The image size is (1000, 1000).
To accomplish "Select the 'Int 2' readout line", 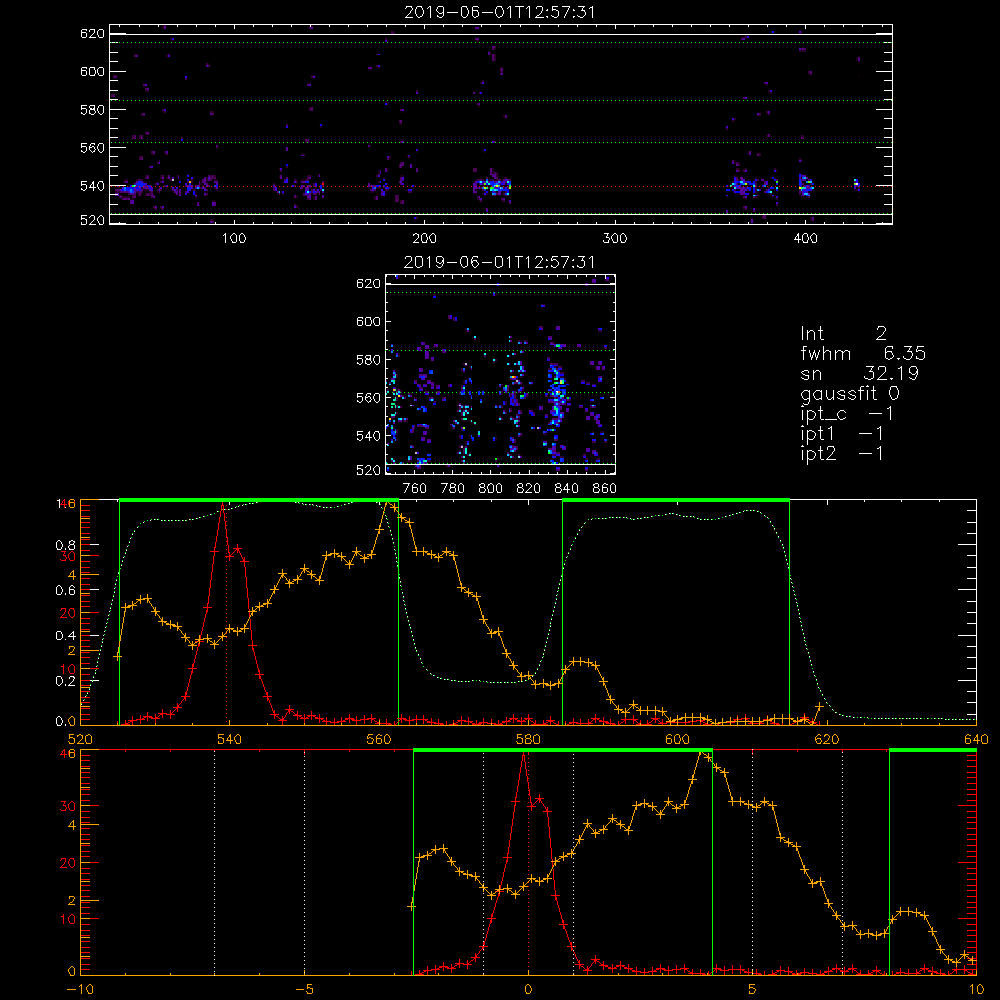I will click(844, 334).
